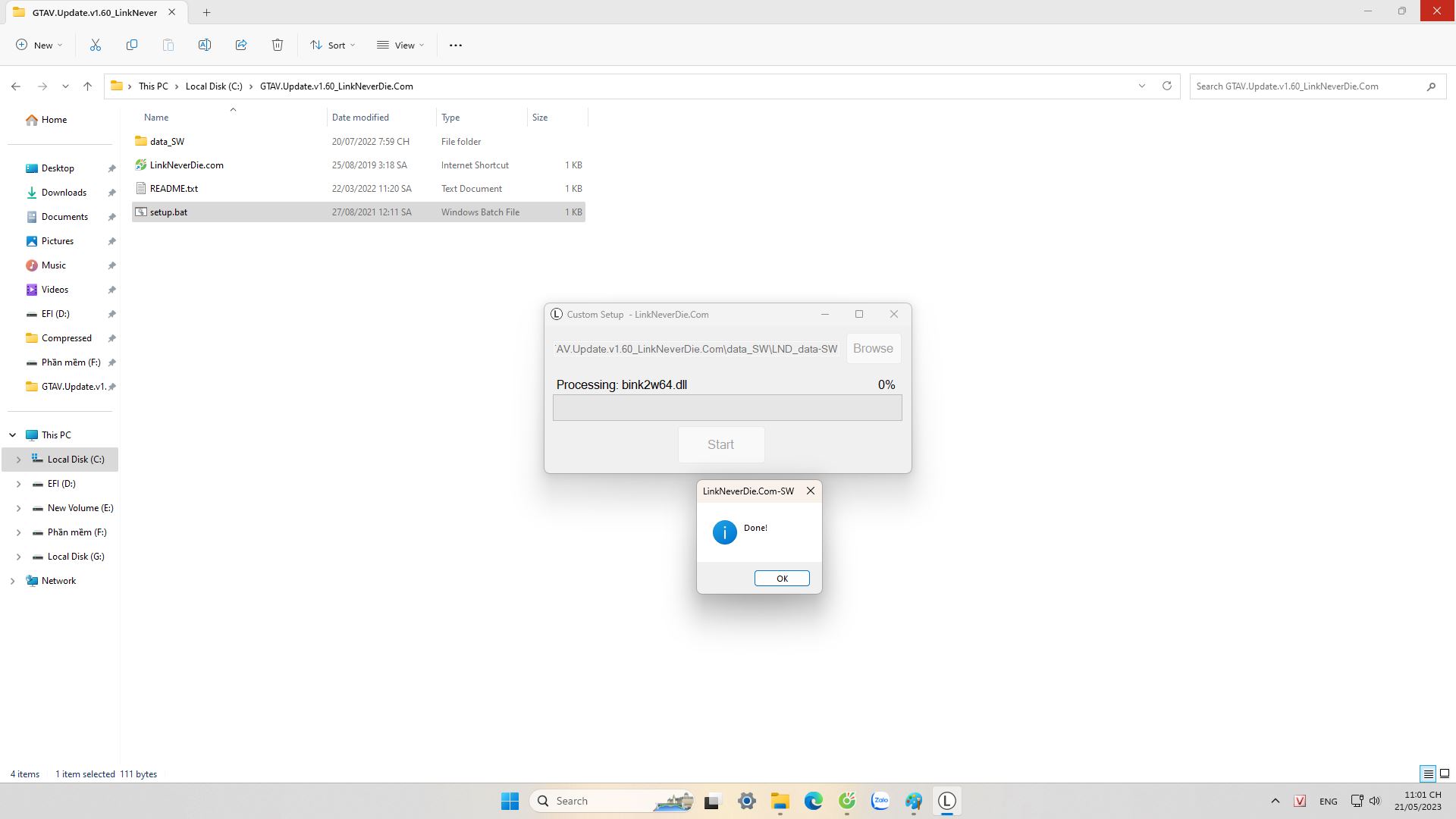
Task: Go up one folder level arrow
Action: click(88, 86)
